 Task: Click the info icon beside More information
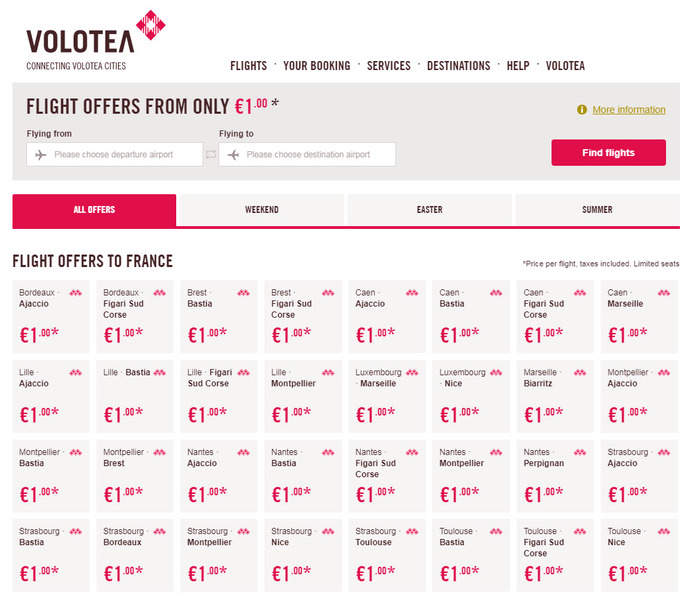click(582, 110)
